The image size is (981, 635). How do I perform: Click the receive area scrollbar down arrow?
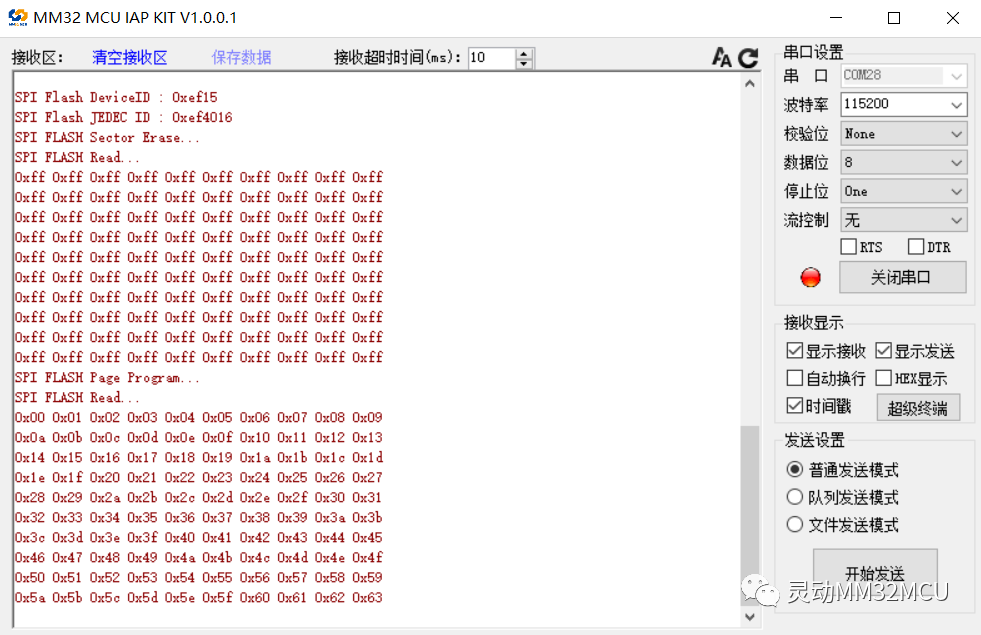pos(750,617)
